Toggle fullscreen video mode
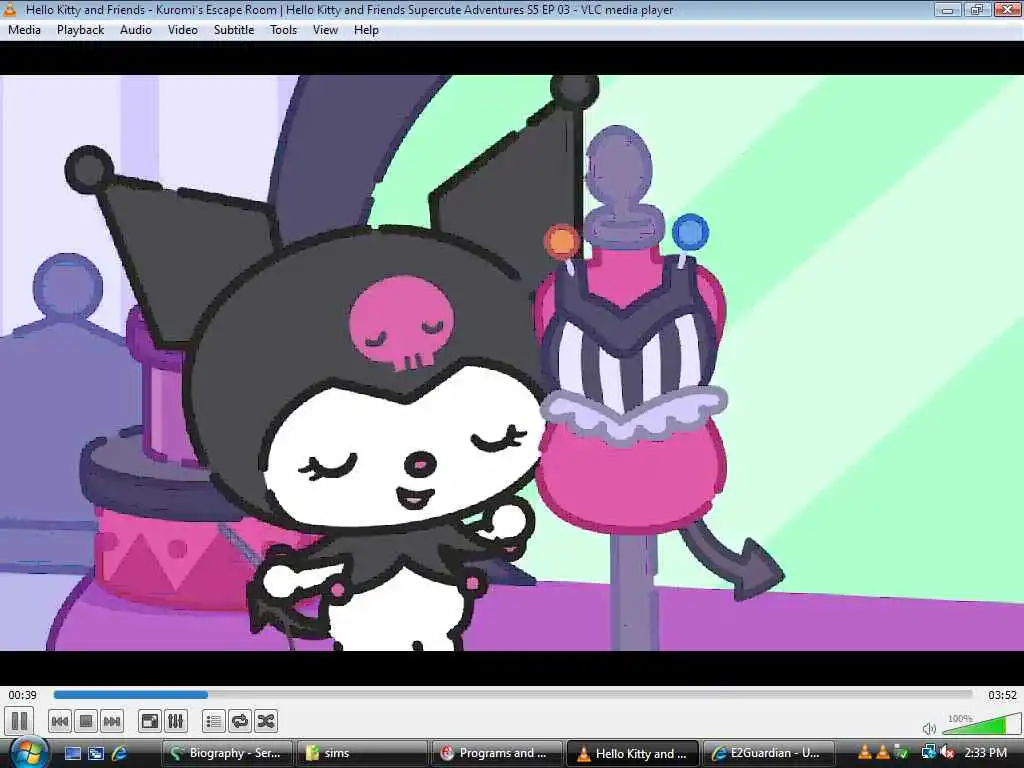The width and height of the screenshot is (1024, 768). (150, 721)
